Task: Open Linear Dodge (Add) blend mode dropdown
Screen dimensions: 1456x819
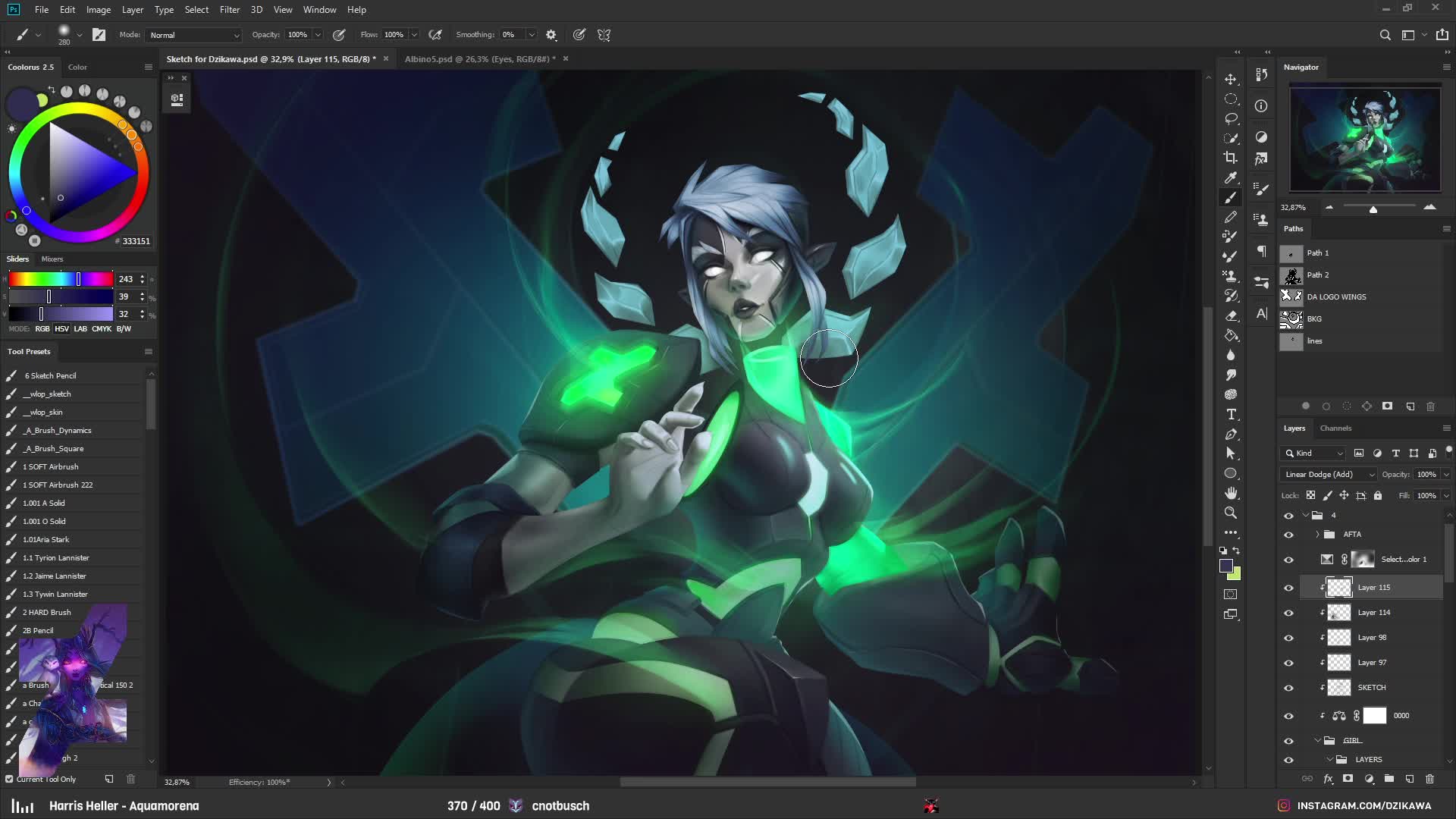Action: 1329,474
